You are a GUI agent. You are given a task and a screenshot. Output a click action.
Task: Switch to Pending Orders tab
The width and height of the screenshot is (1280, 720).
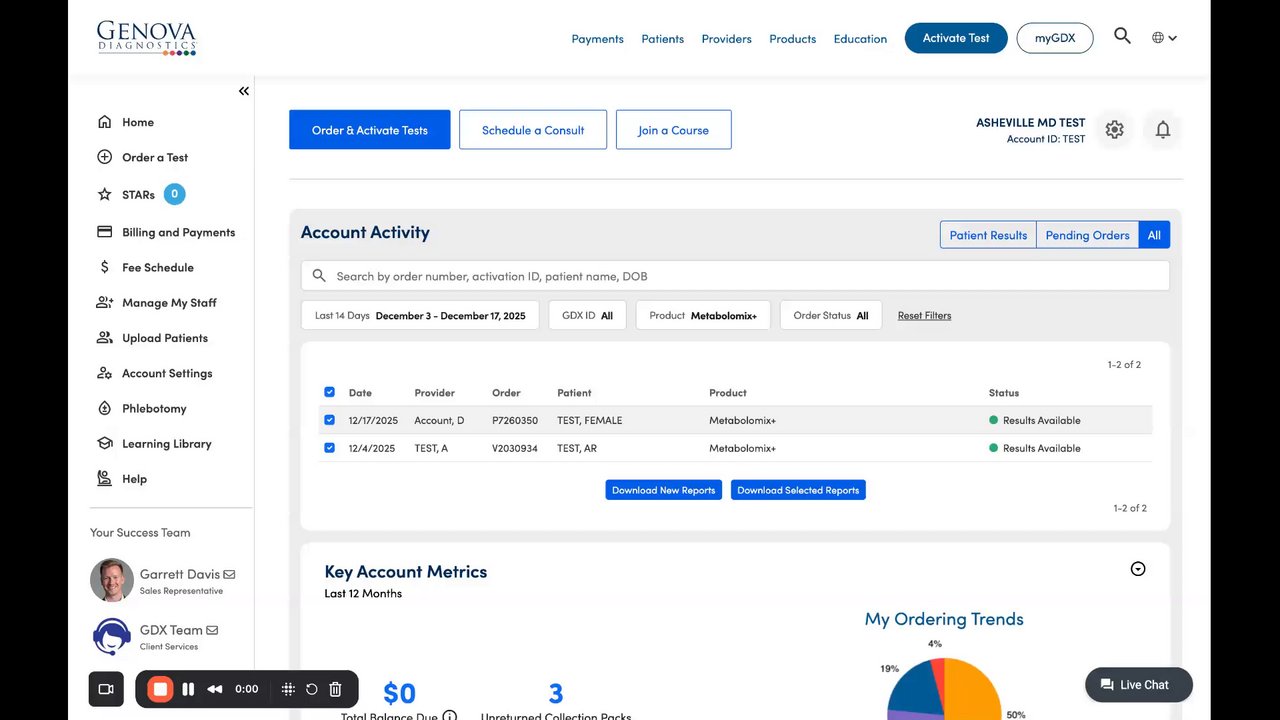coord(1087,235)
